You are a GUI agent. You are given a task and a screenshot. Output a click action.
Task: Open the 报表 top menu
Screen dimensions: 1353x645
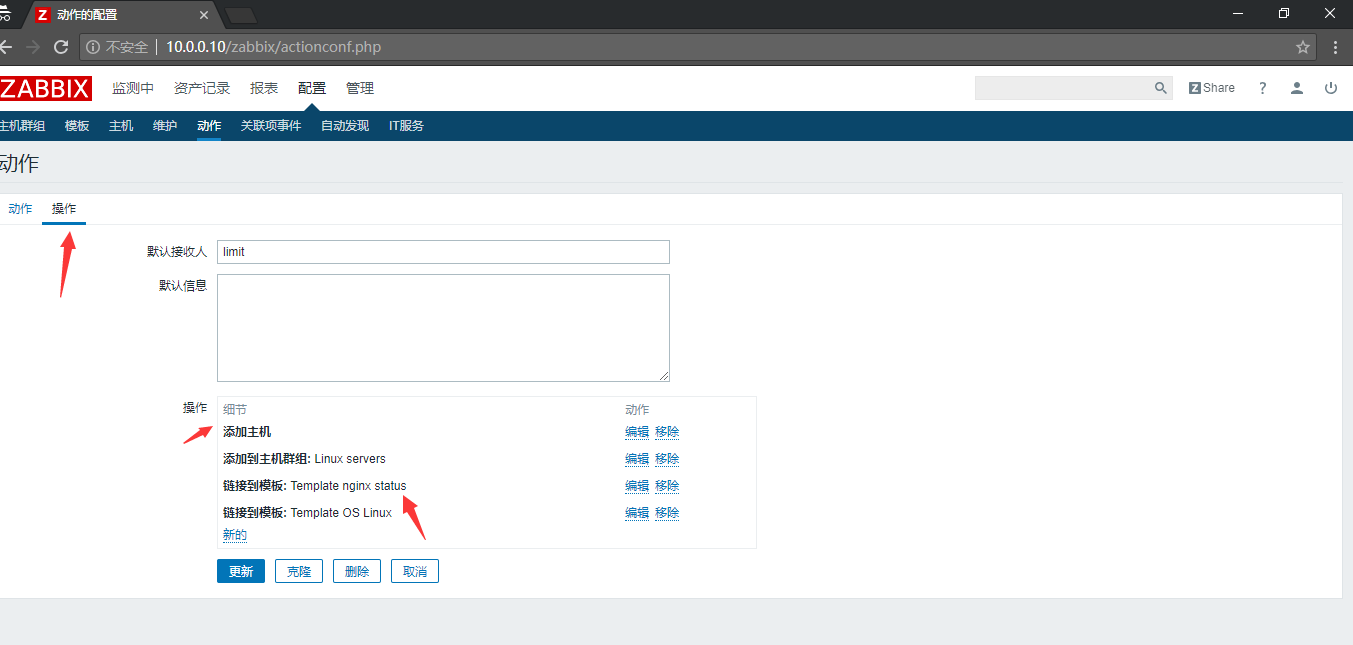tap(264, 88)
